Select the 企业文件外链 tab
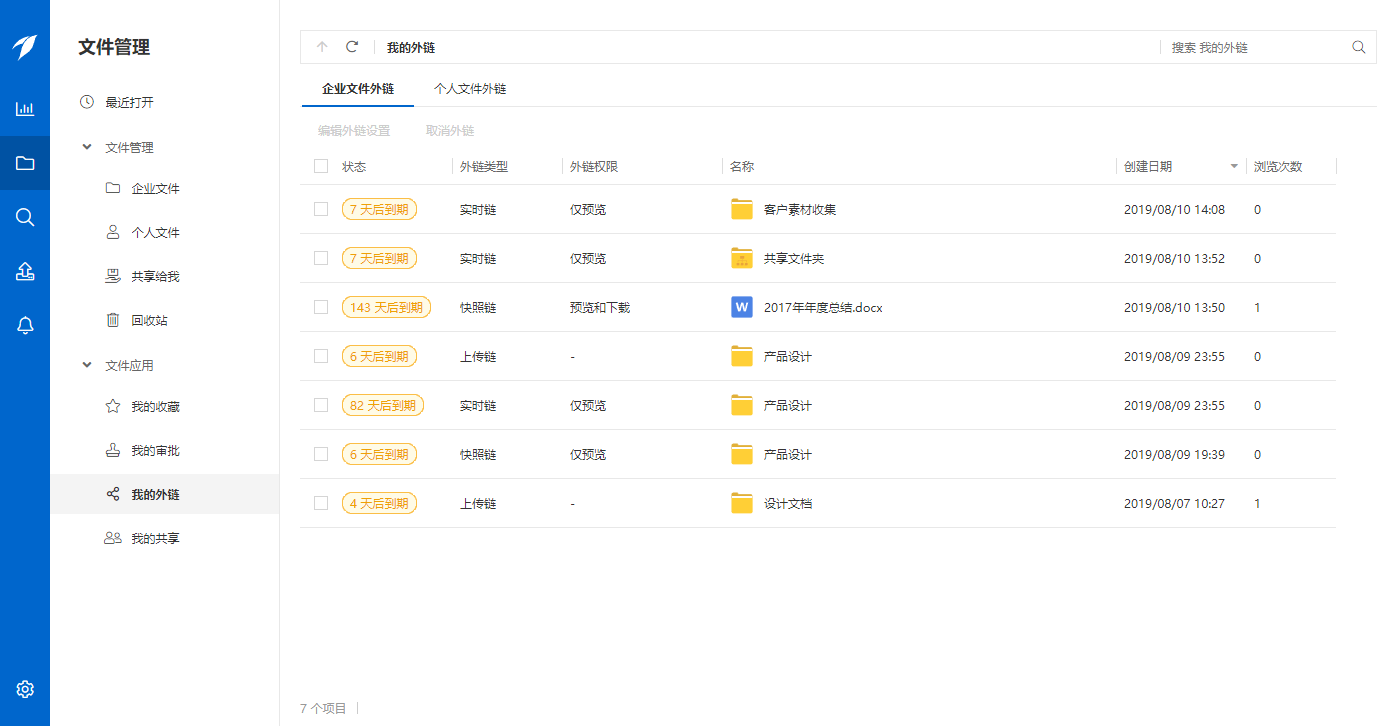 pyautogui.click(x=357, y=89)
